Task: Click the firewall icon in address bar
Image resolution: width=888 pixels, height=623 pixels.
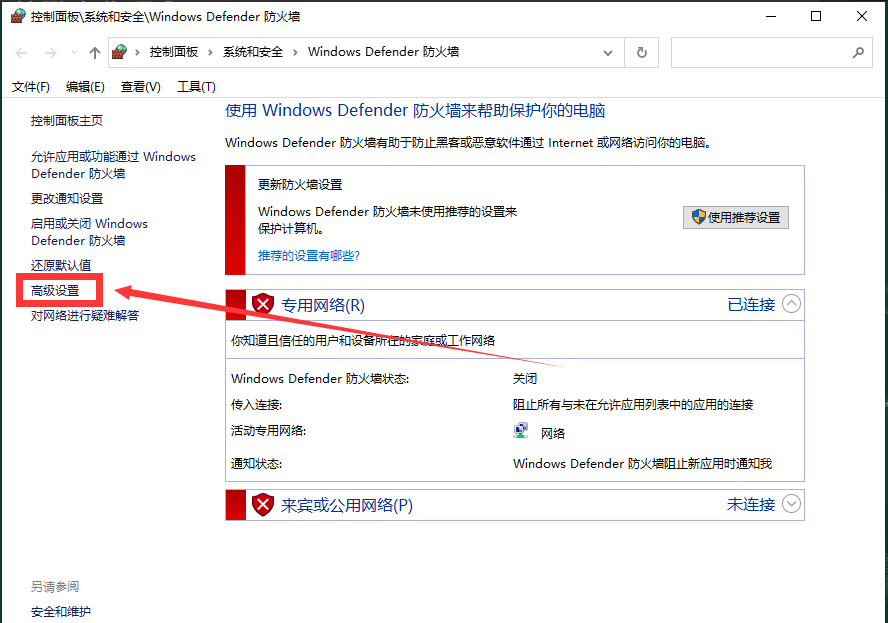Action: [x=119, y=52]
